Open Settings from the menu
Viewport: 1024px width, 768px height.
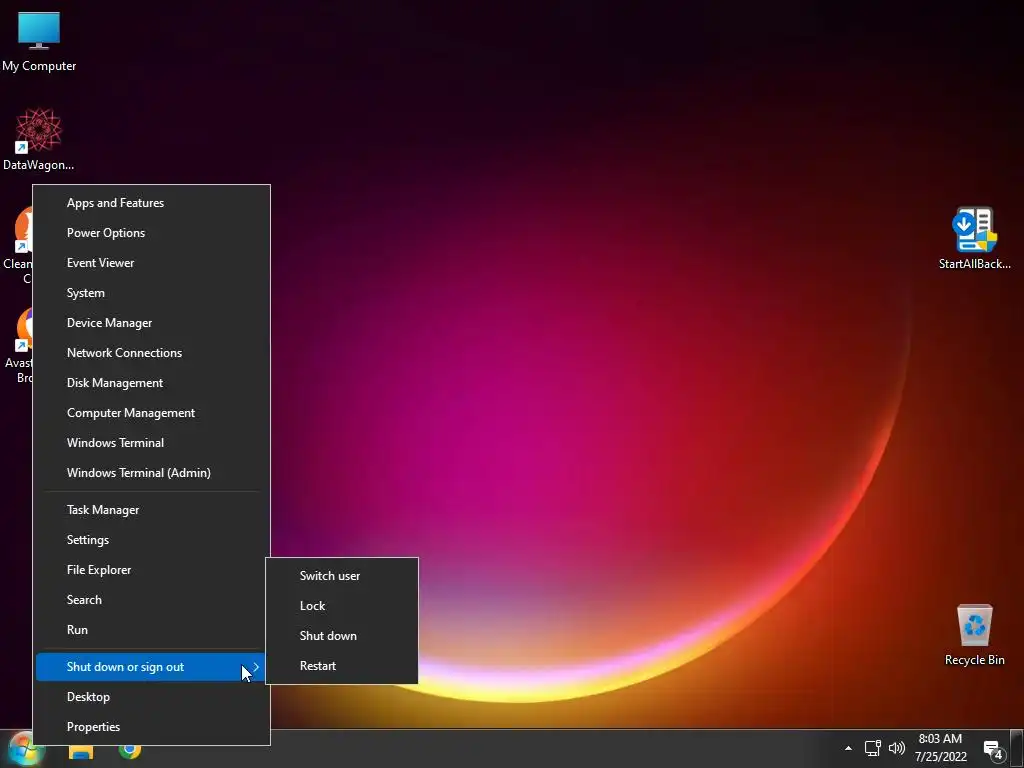click(x=152, y=540)
